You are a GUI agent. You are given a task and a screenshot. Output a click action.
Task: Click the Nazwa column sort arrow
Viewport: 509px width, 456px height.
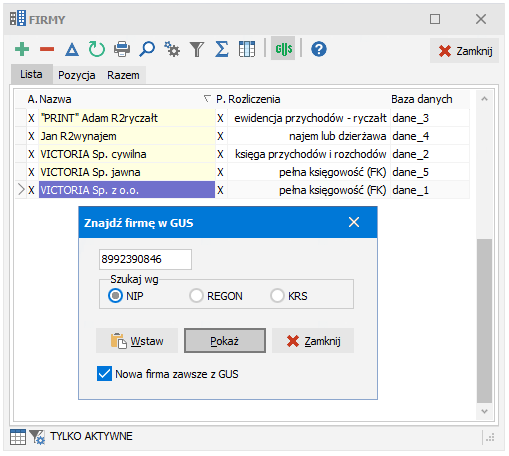[207, 99]
